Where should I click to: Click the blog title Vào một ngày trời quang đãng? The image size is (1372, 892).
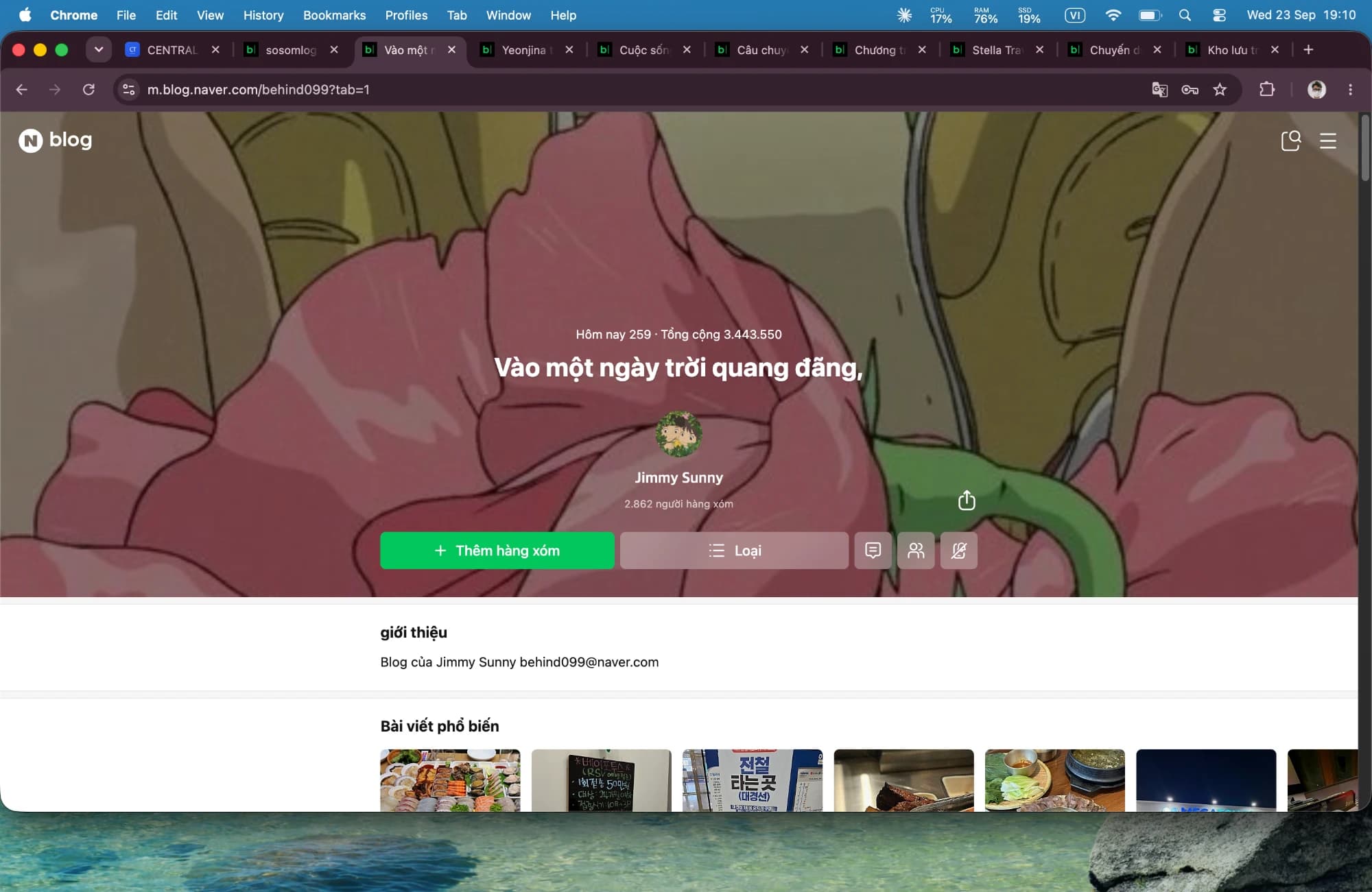click(678, 368)
